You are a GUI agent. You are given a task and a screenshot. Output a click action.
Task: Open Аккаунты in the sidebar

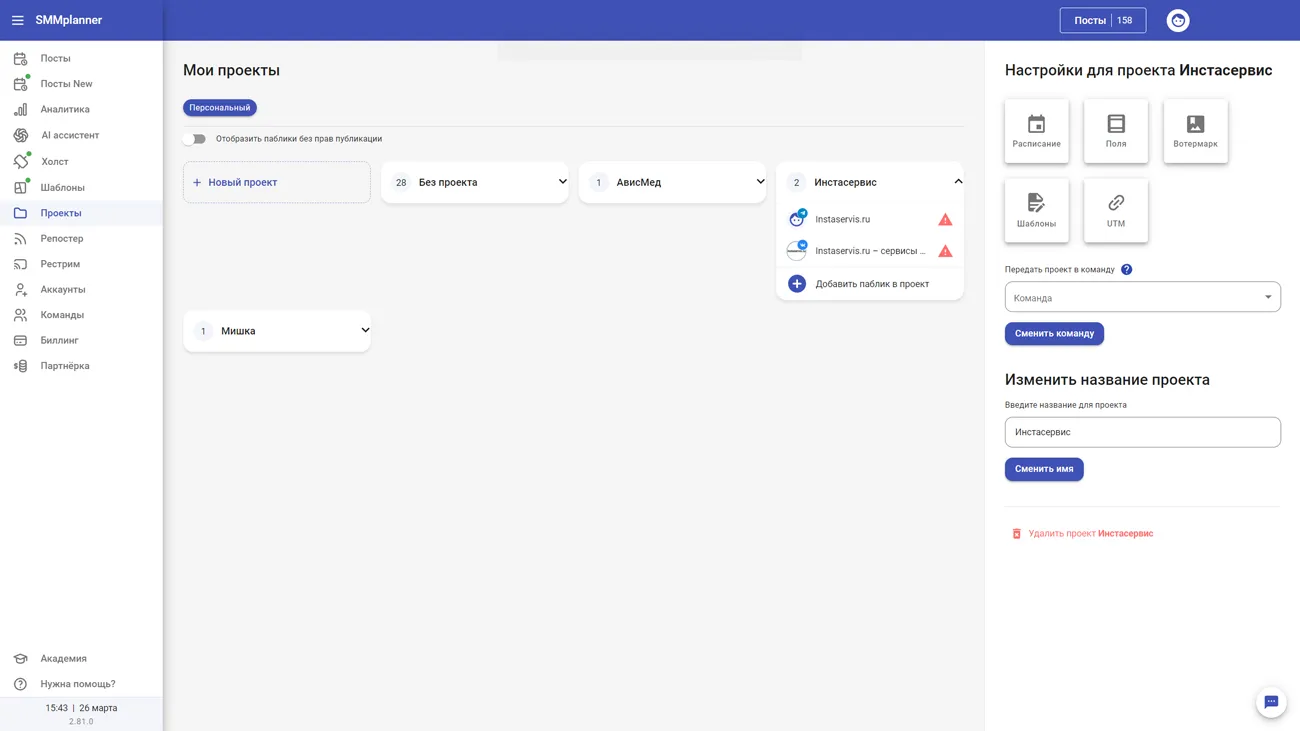click(x=62, y=290)
